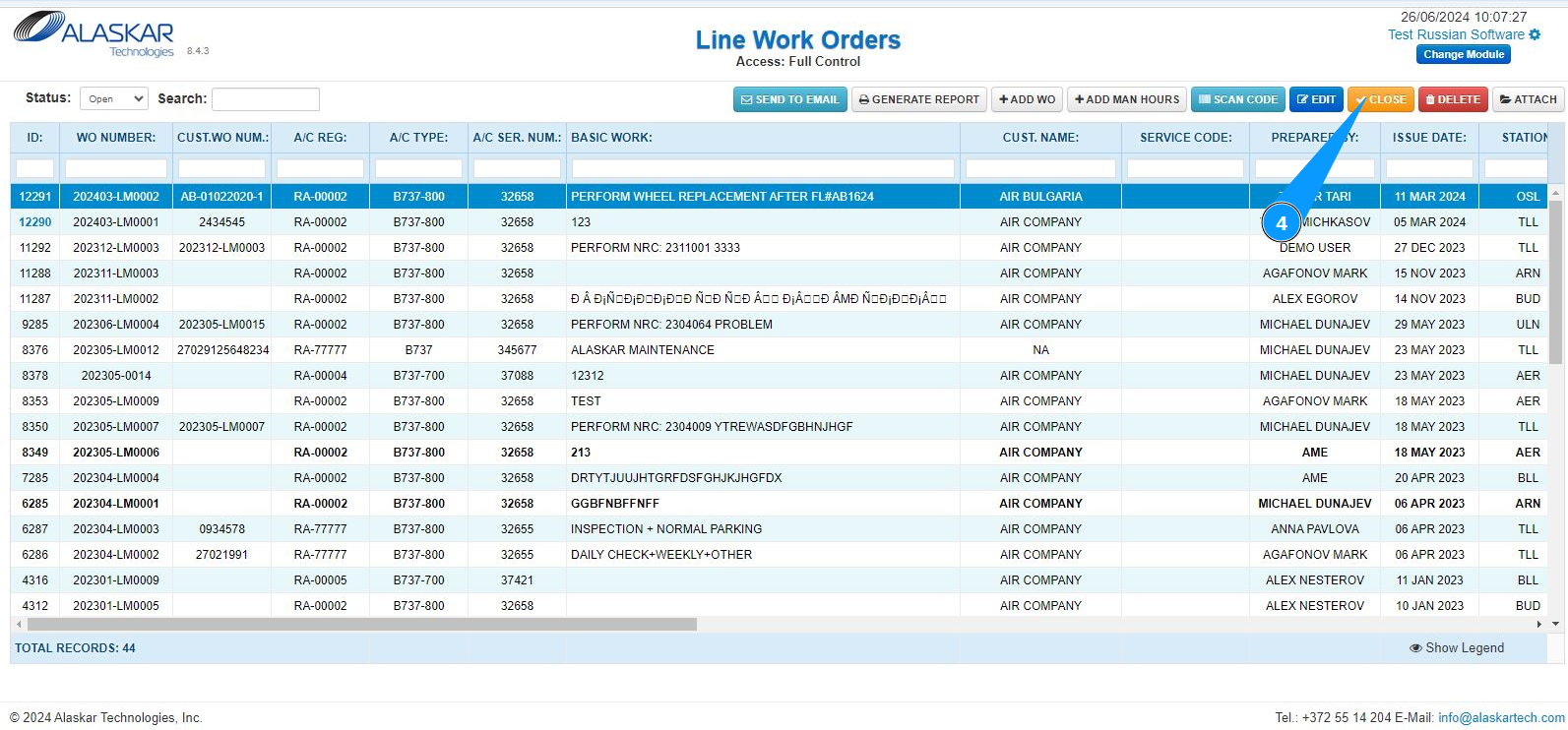Click the WO Number column filter box

coord(116,168)
